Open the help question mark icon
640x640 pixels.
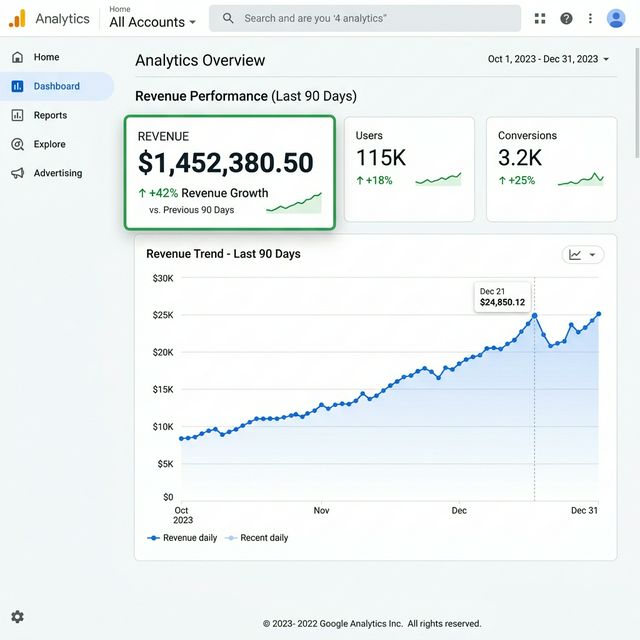tap(567, 18)
